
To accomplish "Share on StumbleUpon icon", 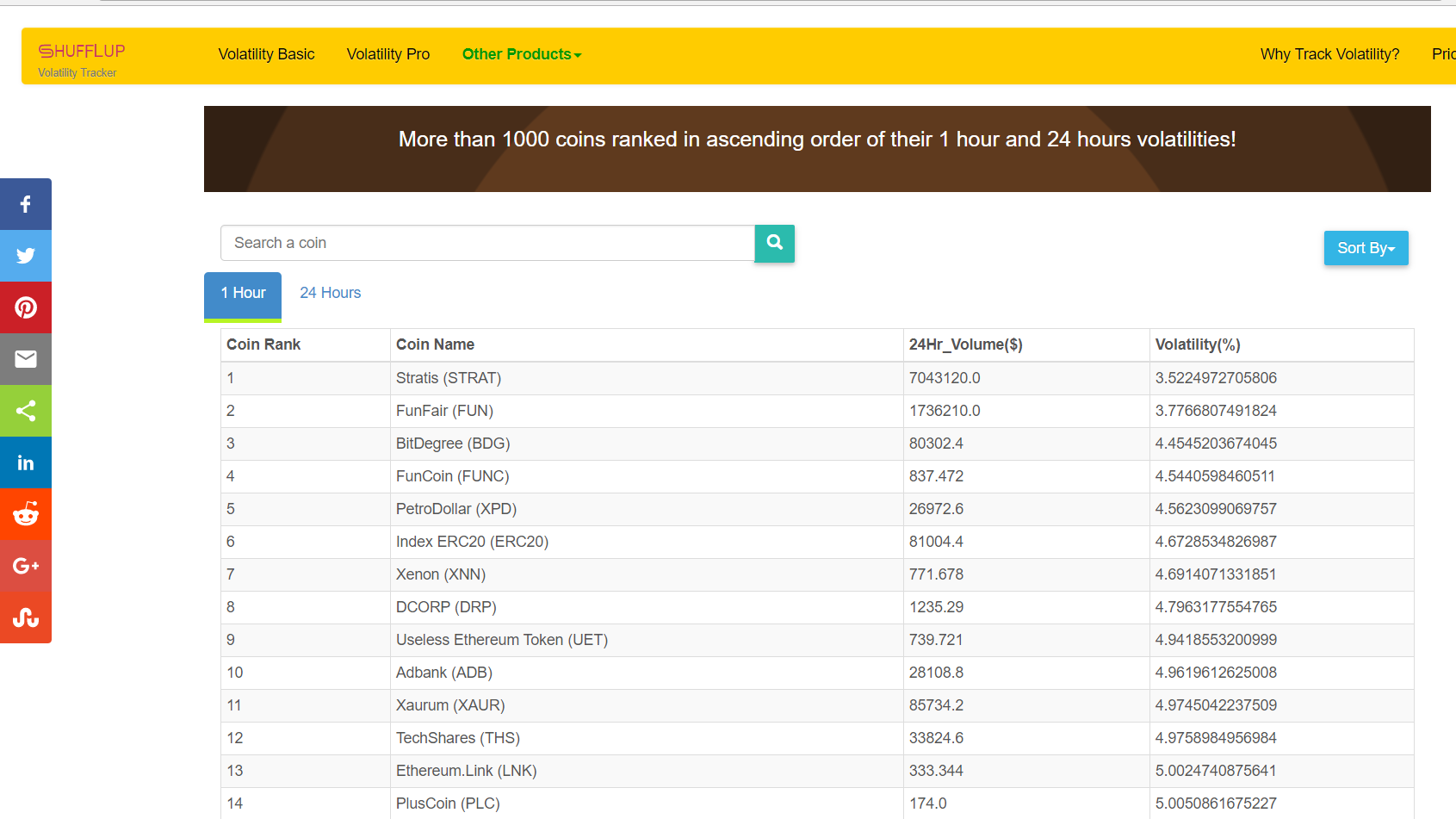I will click(x=26, y=617).
